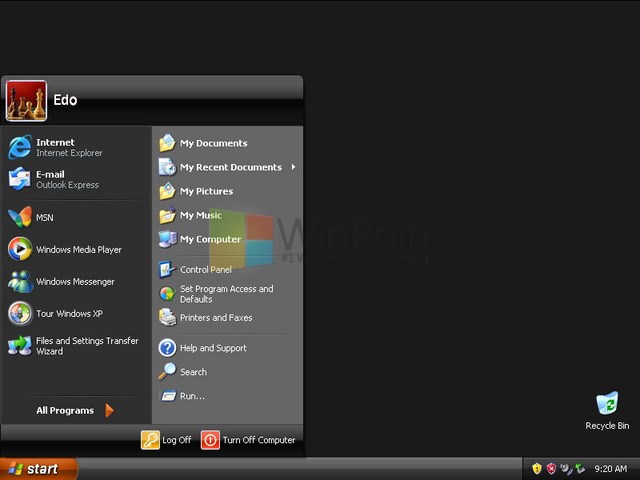The width and height of the screenshot is (640, 480).
Task: Start the Tour Windows XP icon
Action: (x=20, y=313)
